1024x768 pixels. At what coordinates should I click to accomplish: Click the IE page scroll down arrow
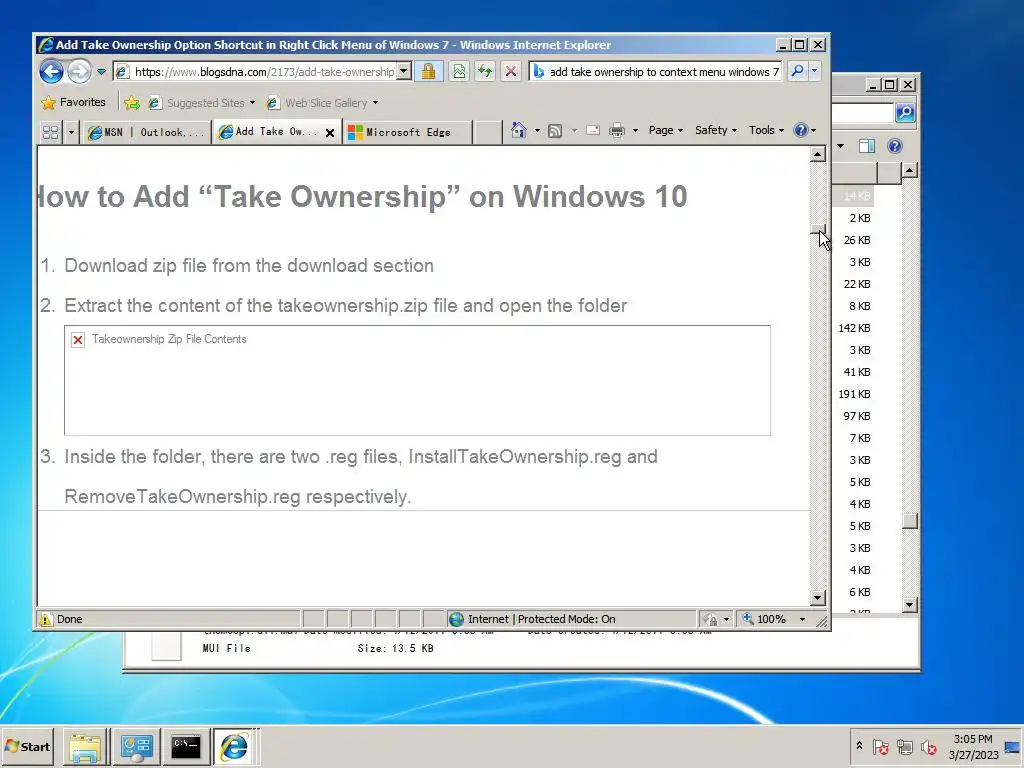[818, 597]
